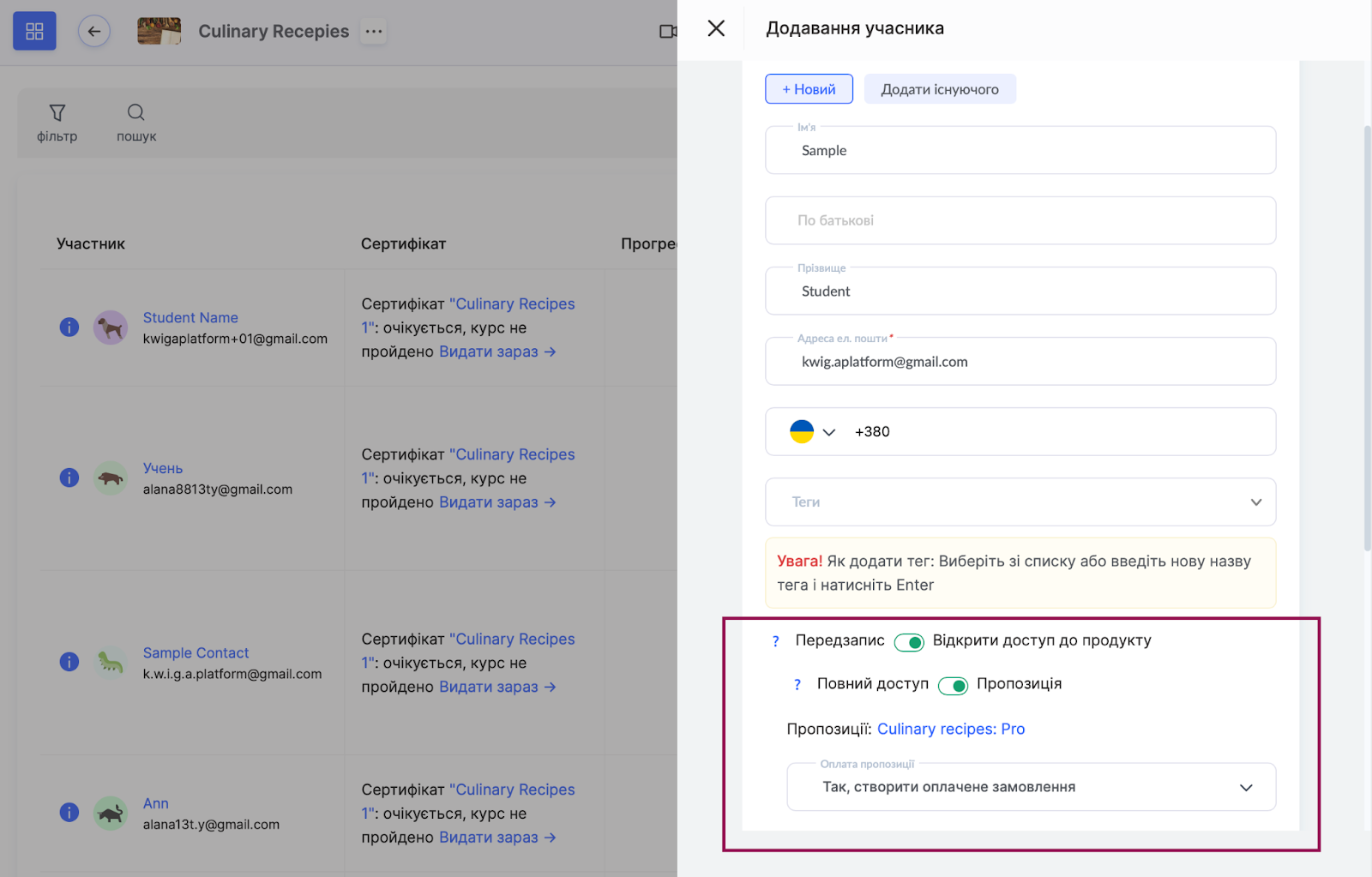Image resolution: width=1372 pixels, height=877 pixels.
Task: Toggle the Повний доступ switch
Action: (953, 685)
